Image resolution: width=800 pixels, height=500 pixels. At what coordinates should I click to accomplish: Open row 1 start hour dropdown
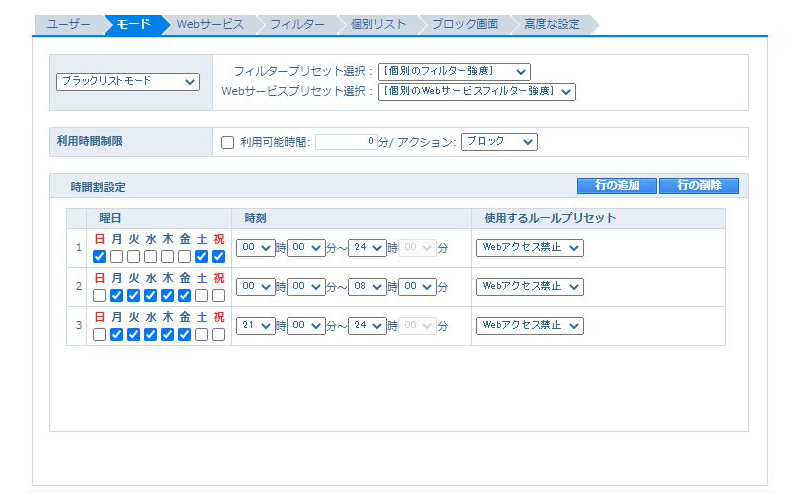click(256, 247)
